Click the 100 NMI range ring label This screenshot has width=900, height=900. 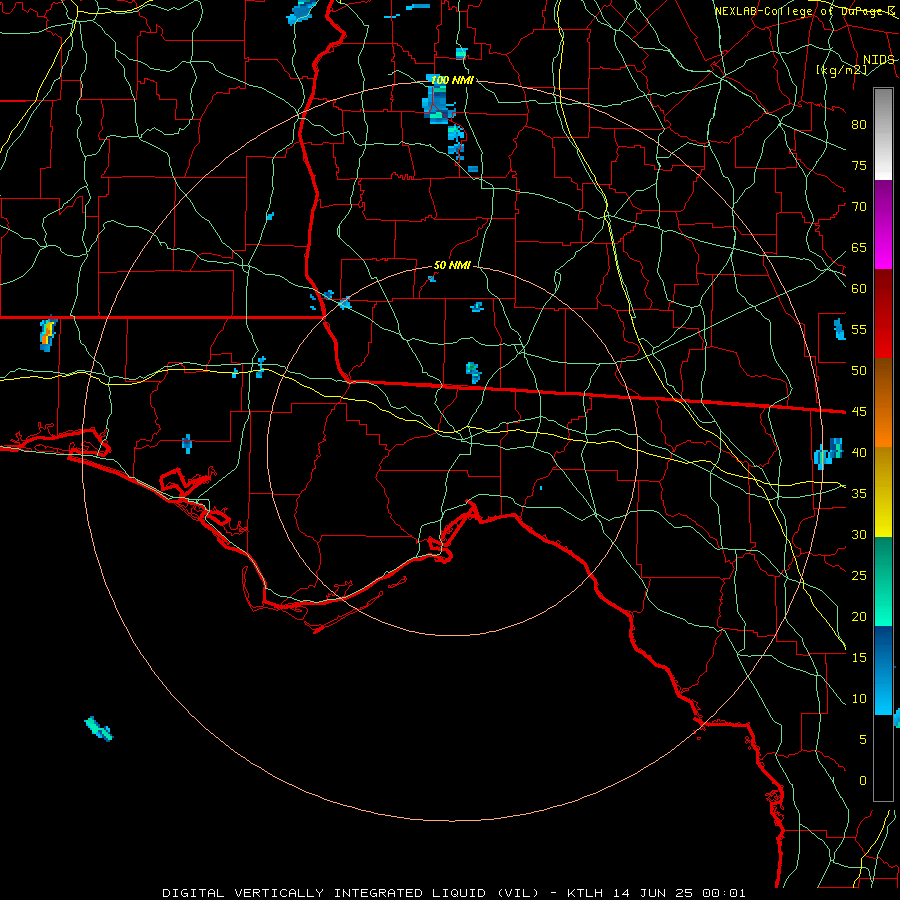click(452, 80)
